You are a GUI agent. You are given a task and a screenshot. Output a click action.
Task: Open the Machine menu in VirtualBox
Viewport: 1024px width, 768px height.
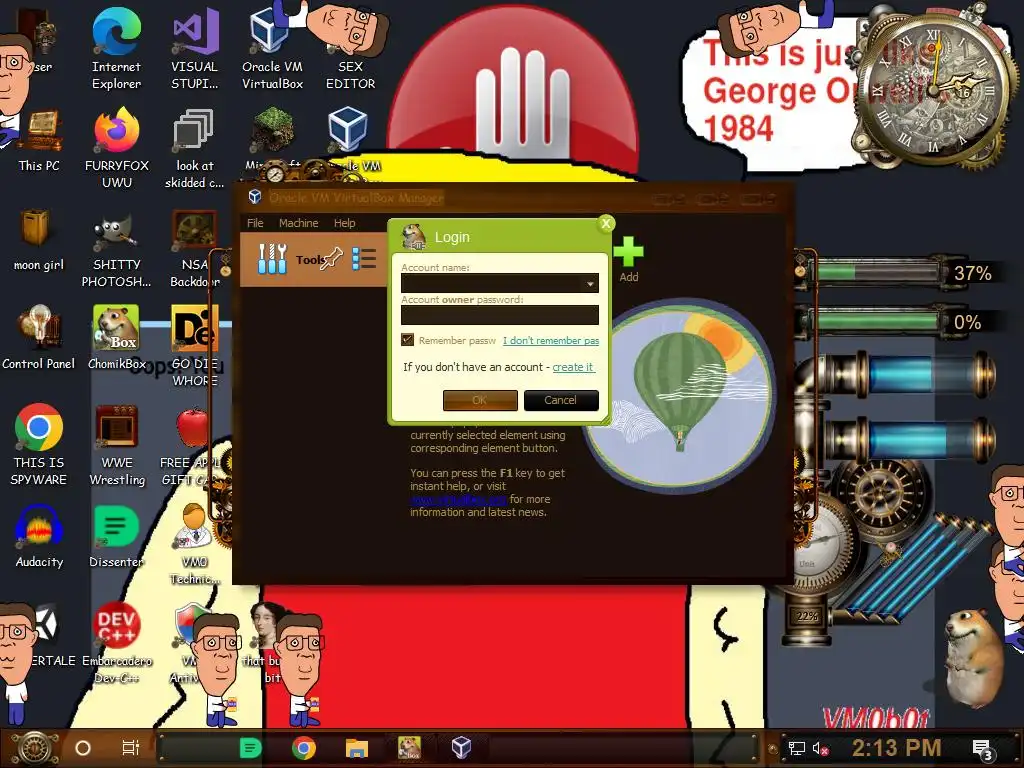click(298, 223)
